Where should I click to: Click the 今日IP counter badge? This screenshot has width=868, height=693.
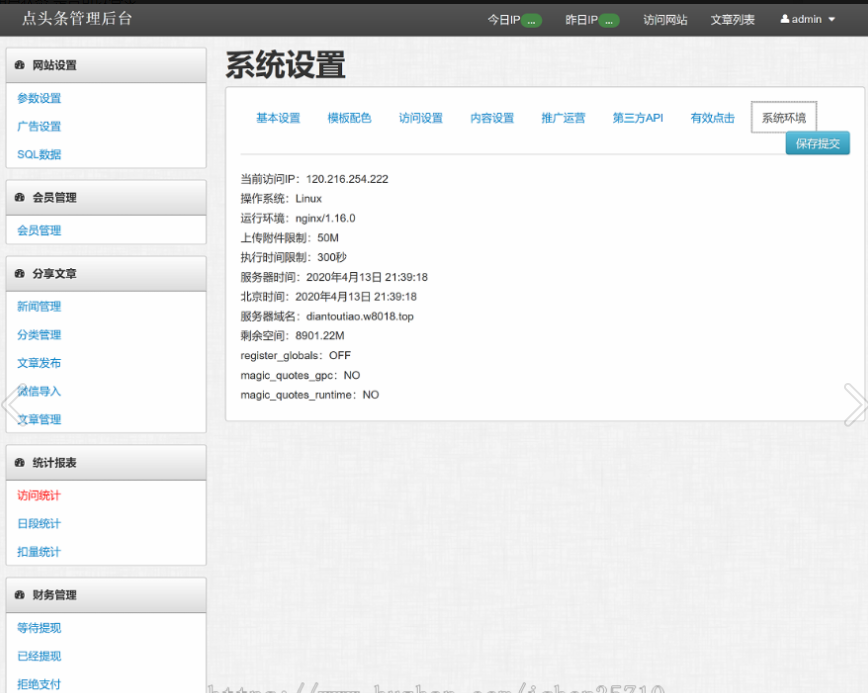[x=531, y=20]
